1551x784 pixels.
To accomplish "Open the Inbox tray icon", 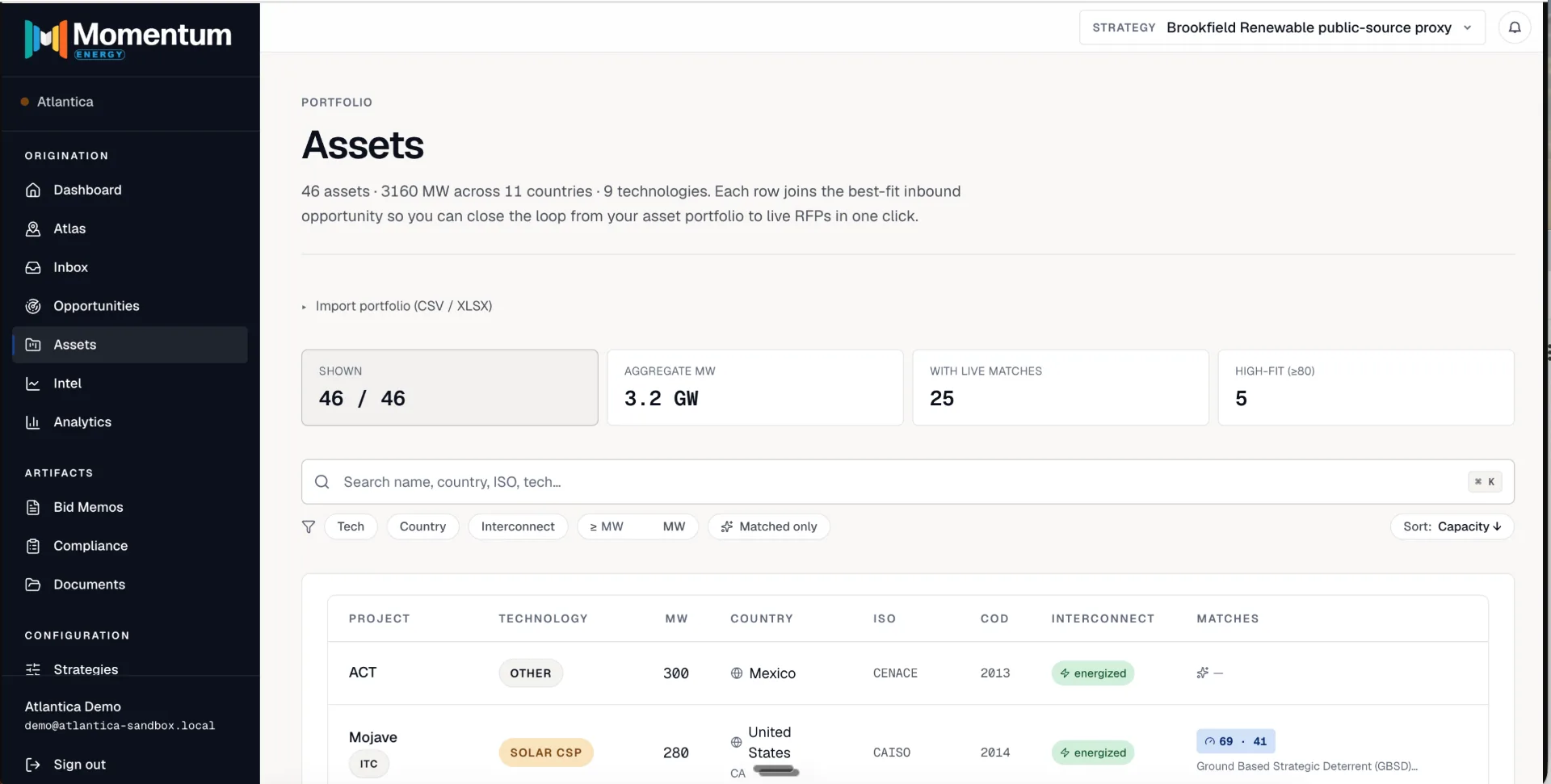I will [x=33, y=267].
